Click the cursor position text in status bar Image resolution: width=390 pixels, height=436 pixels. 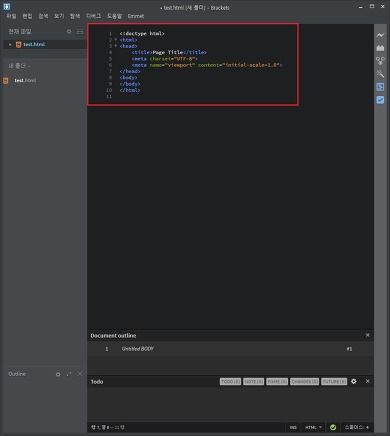tap(108, 427)
